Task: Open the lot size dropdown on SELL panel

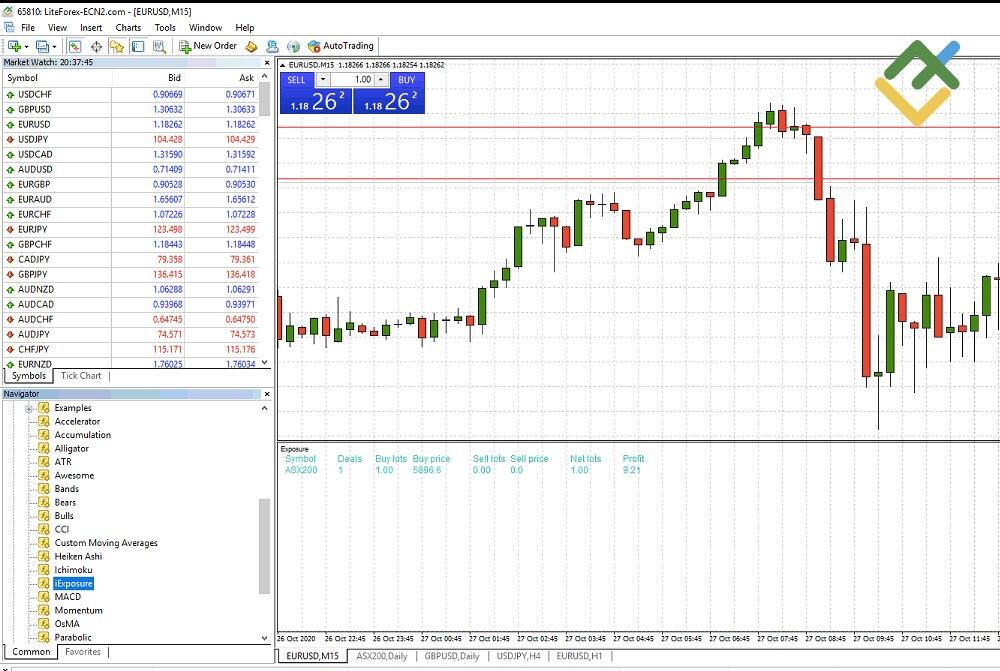Action: 322,79
